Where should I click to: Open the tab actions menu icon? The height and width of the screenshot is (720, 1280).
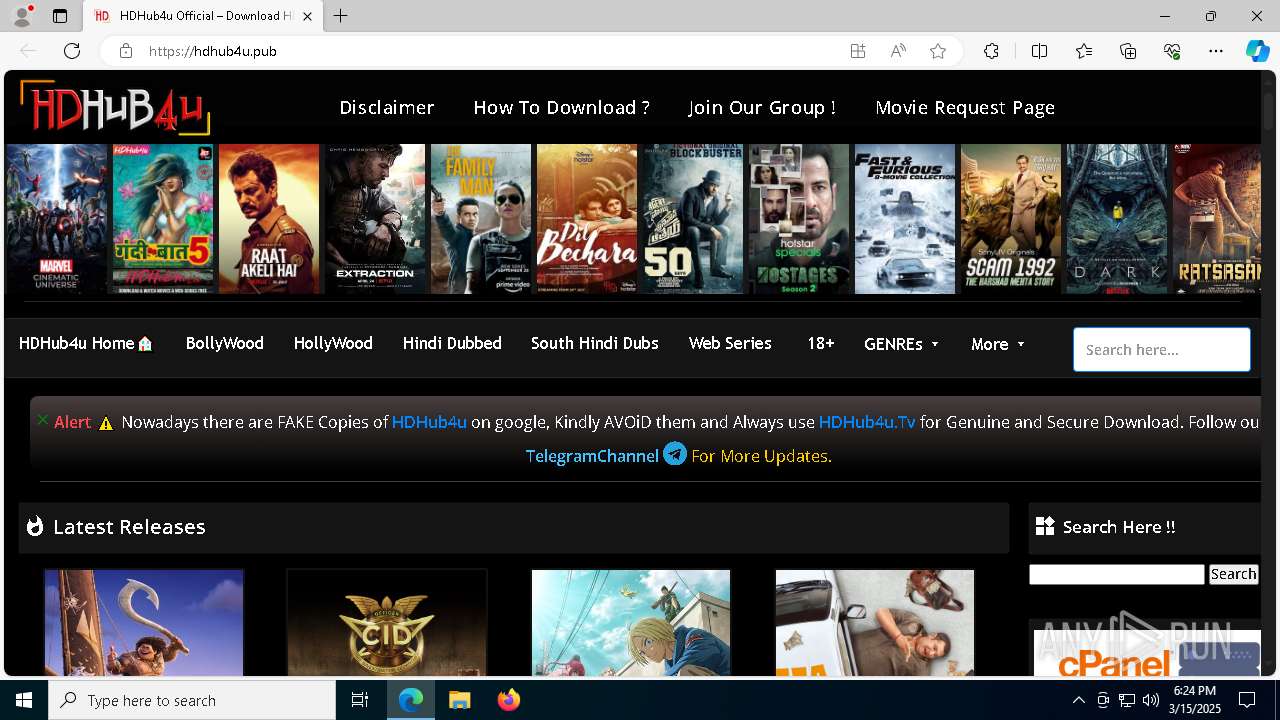point(60,16)
